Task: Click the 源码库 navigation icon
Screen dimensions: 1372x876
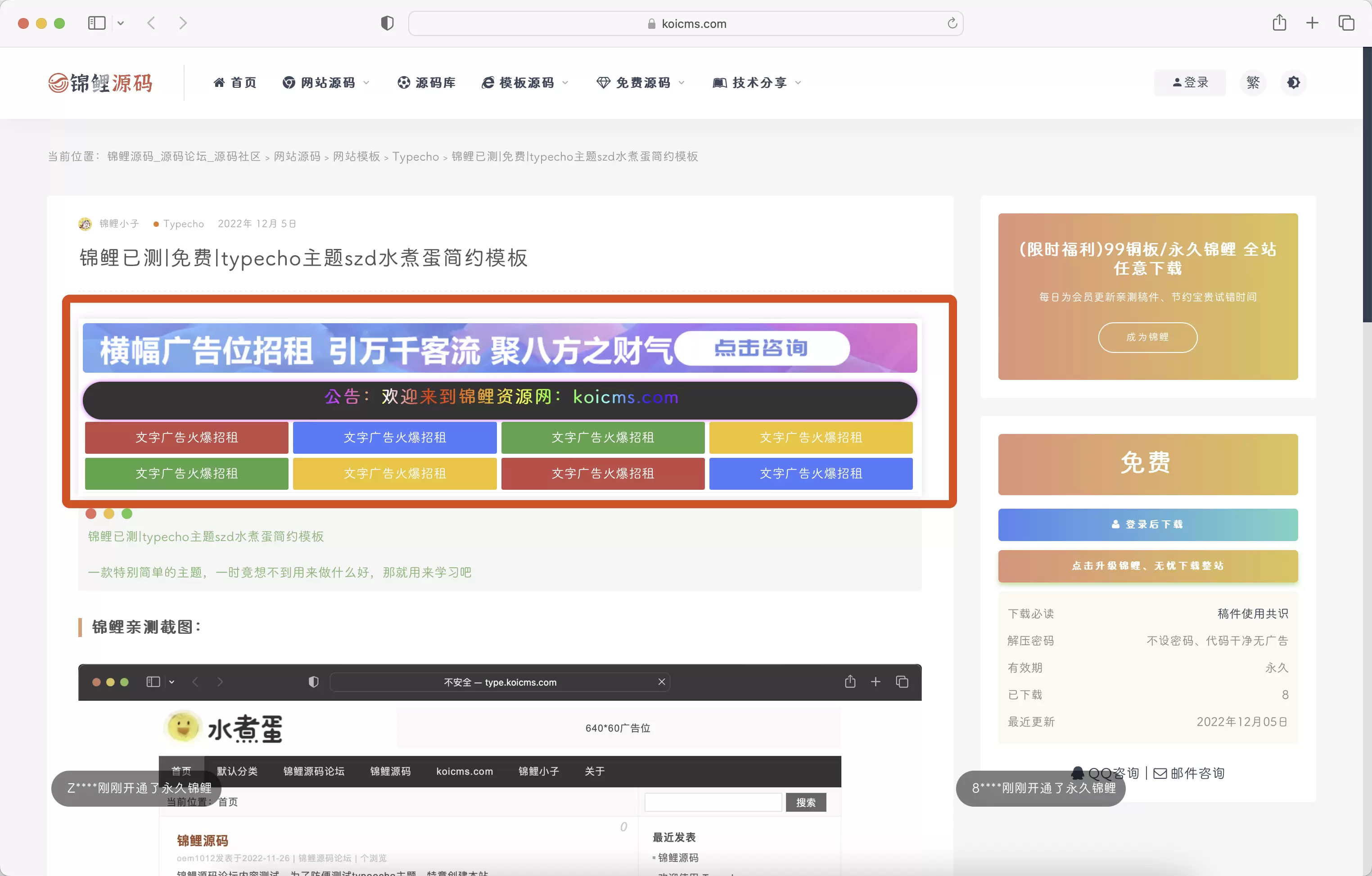Action: [x=401, y=82]
